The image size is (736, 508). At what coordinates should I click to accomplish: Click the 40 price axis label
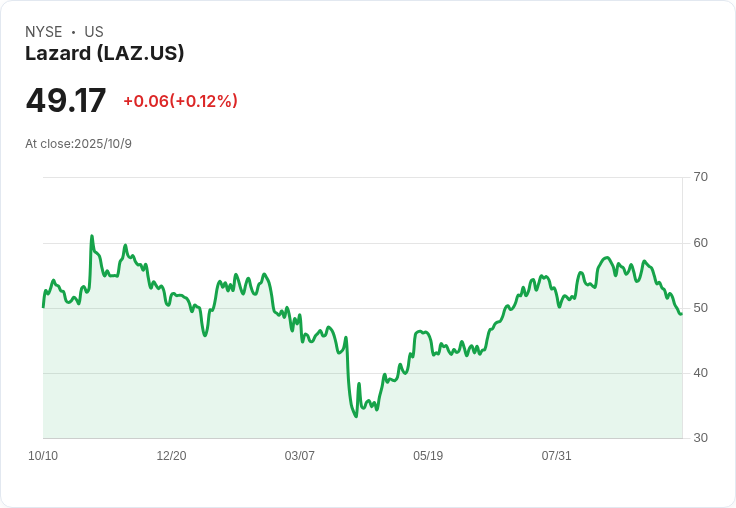tap(700, 373)
